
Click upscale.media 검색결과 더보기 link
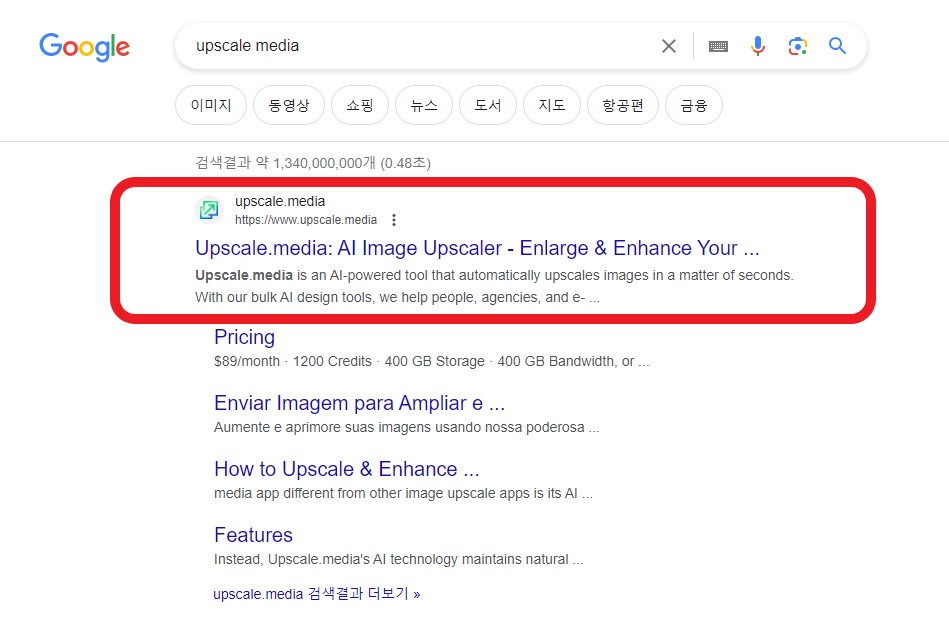pyautogui.click(x=317, y=594)
